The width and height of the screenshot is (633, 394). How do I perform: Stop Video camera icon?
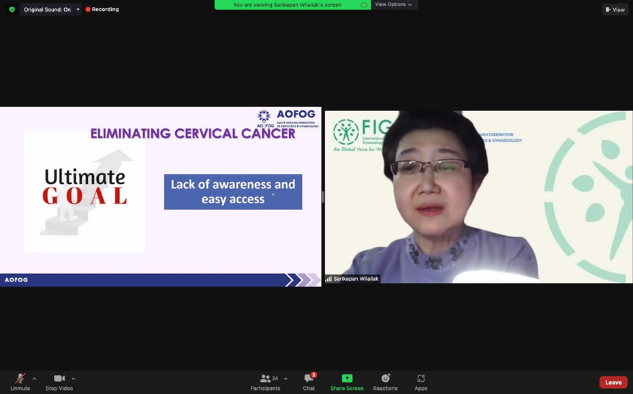59,378
